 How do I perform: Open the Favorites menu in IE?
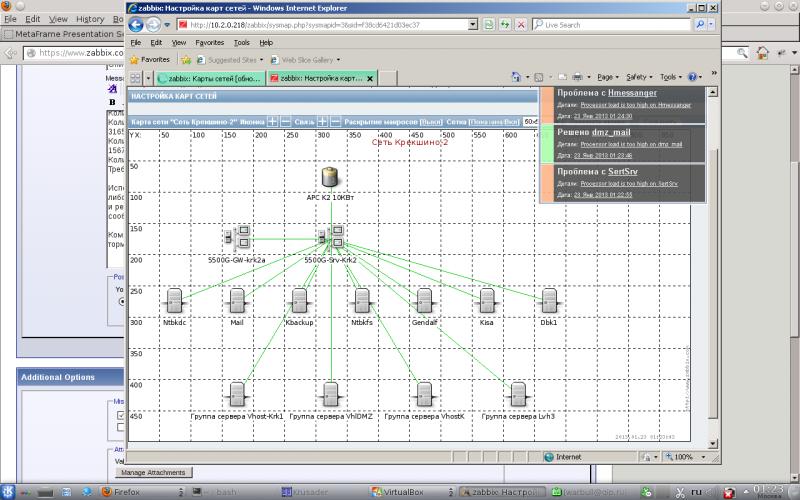pos(210,43)
